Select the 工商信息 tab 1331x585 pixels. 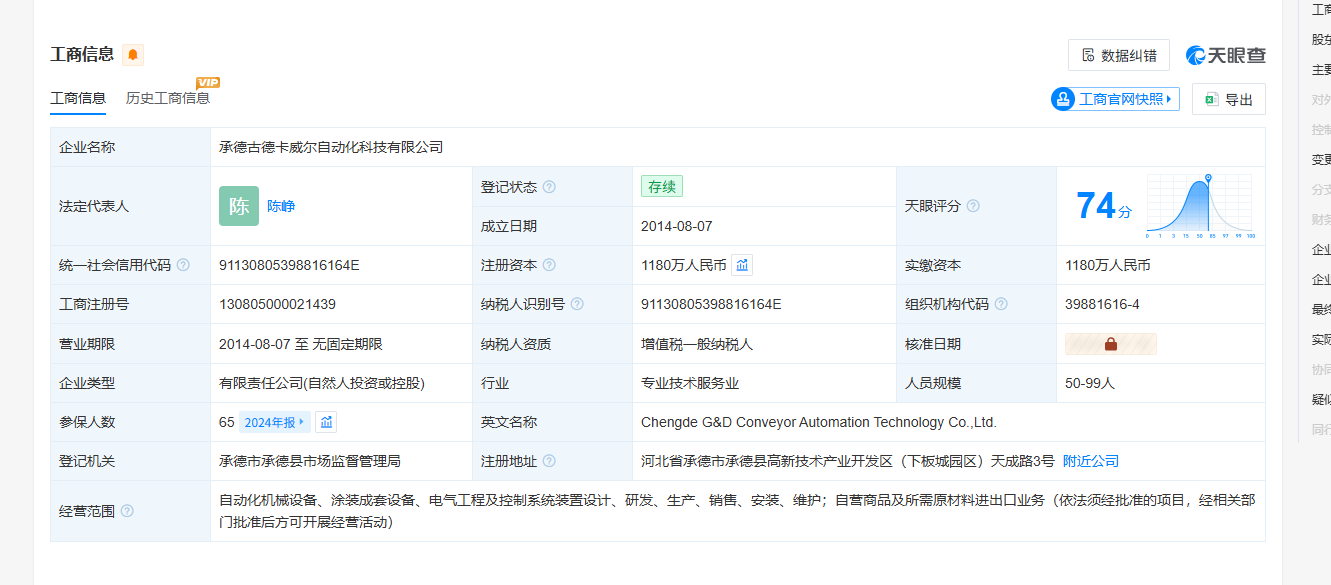[78, 98]
